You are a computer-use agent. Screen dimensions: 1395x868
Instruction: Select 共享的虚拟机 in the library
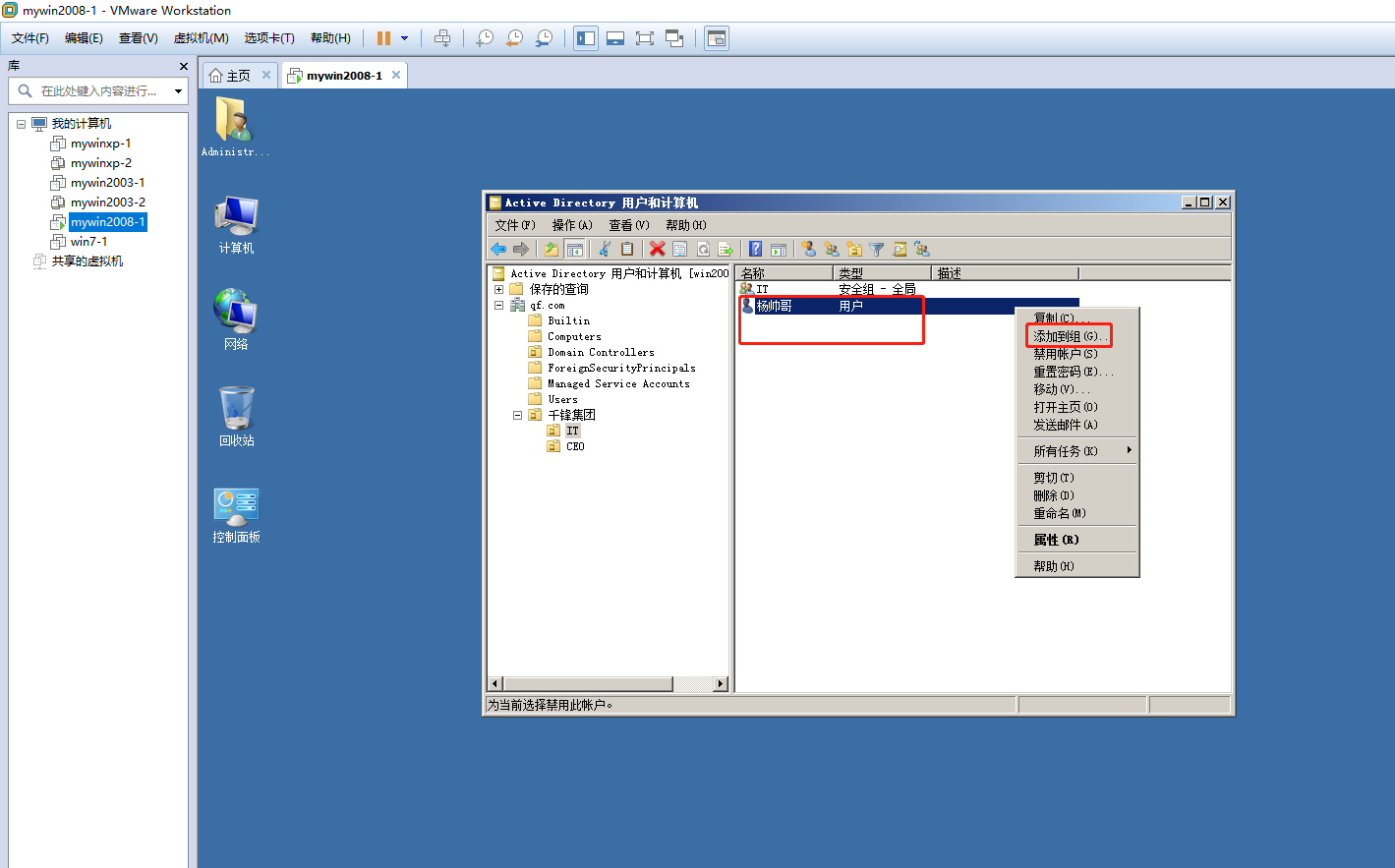[87, 261]
